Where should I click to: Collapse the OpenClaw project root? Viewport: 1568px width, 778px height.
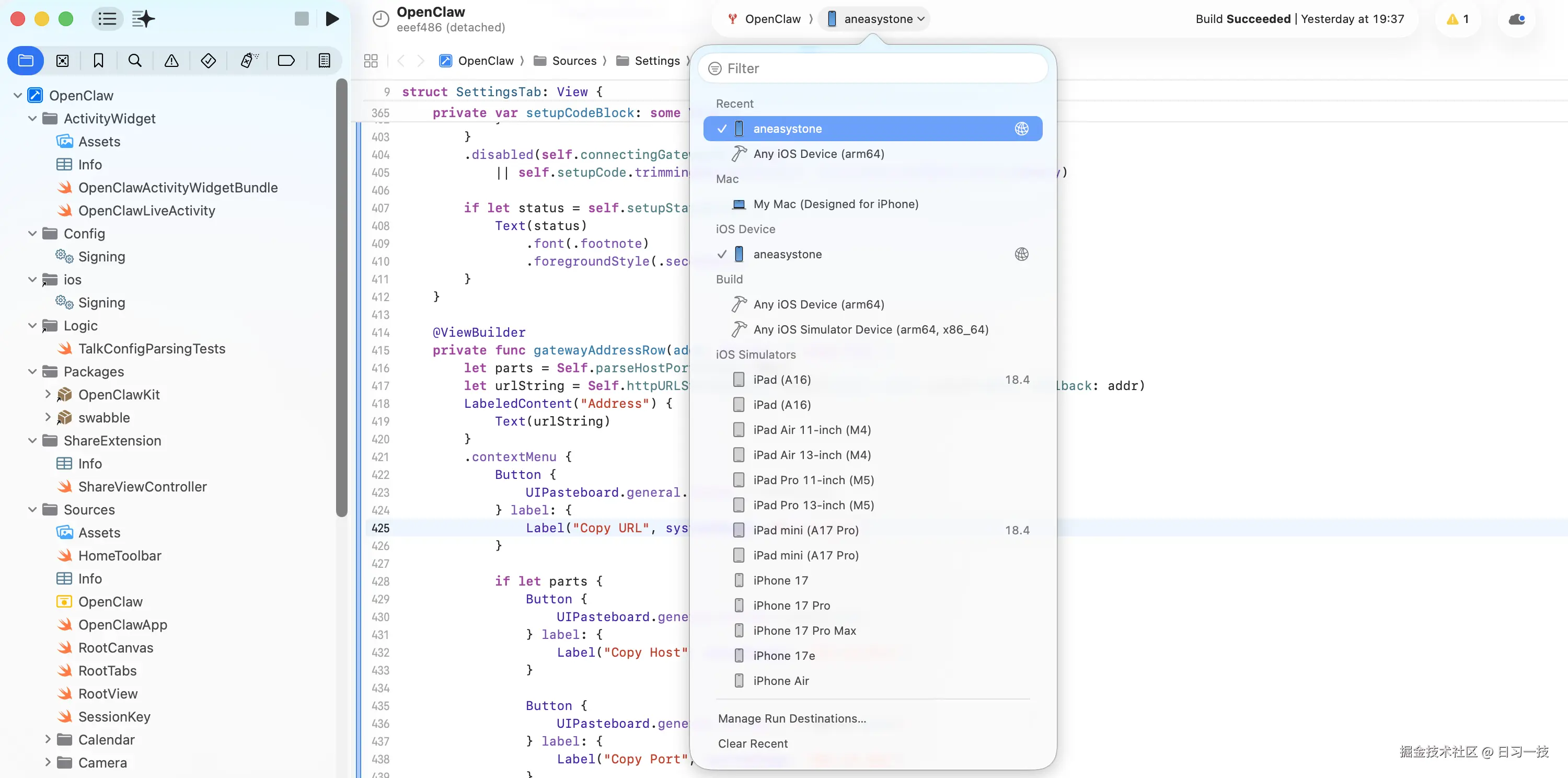(18, 96)
